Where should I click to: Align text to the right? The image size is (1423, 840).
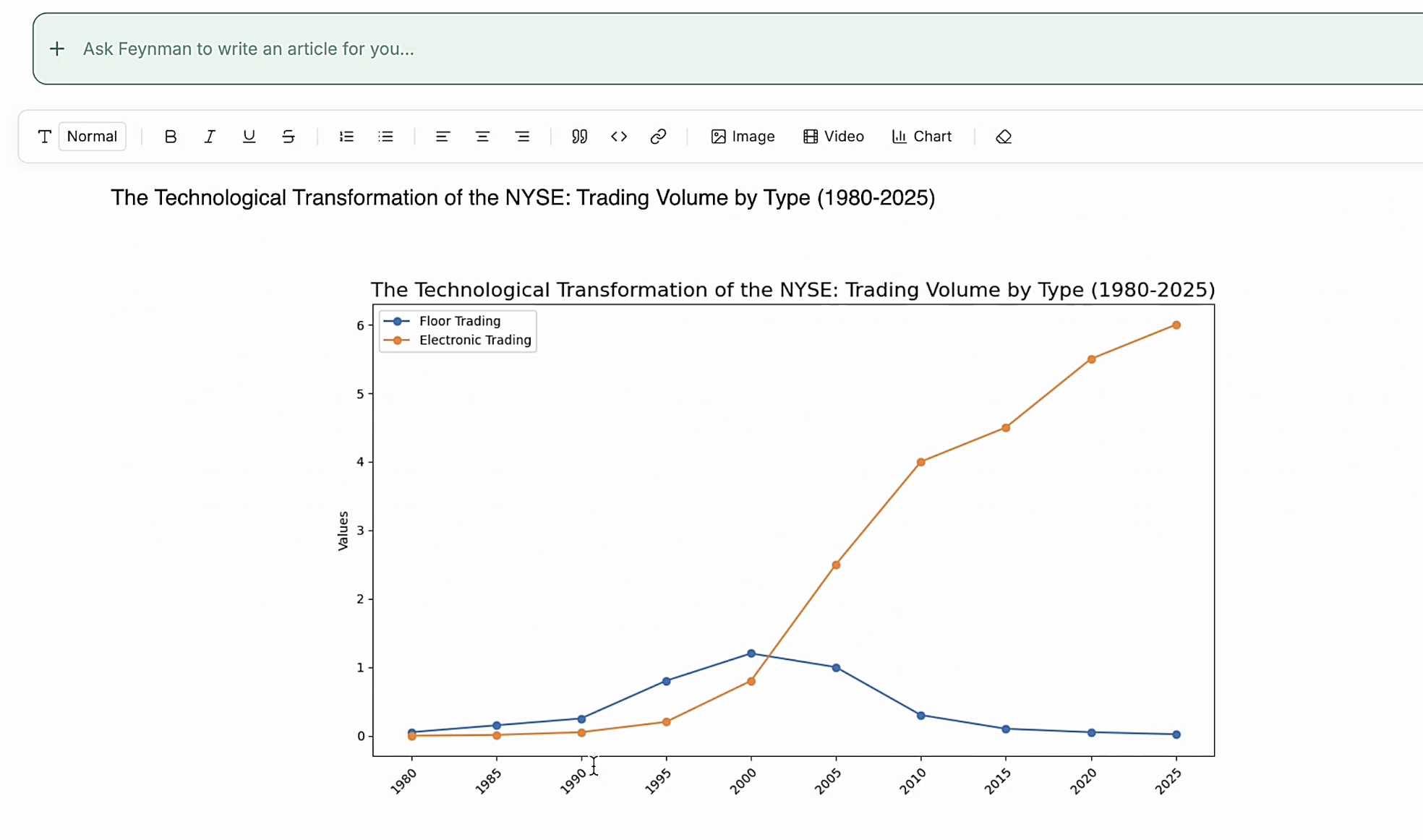point(522,137)
